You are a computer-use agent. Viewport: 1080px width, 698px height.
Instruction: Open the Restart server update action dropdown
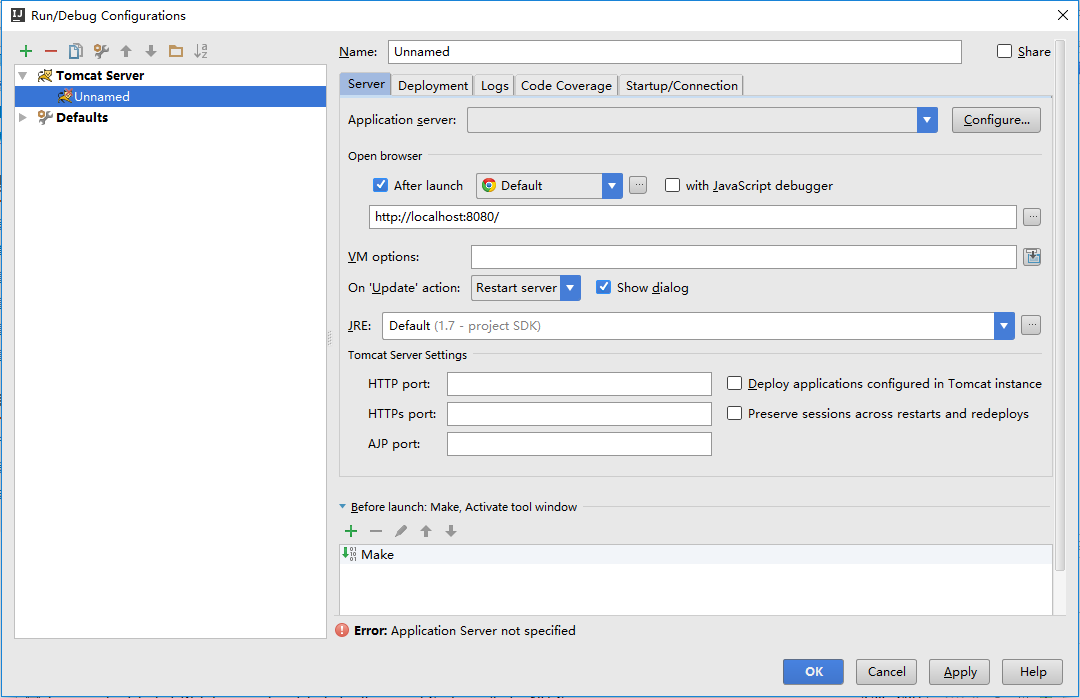click(570, 288)
